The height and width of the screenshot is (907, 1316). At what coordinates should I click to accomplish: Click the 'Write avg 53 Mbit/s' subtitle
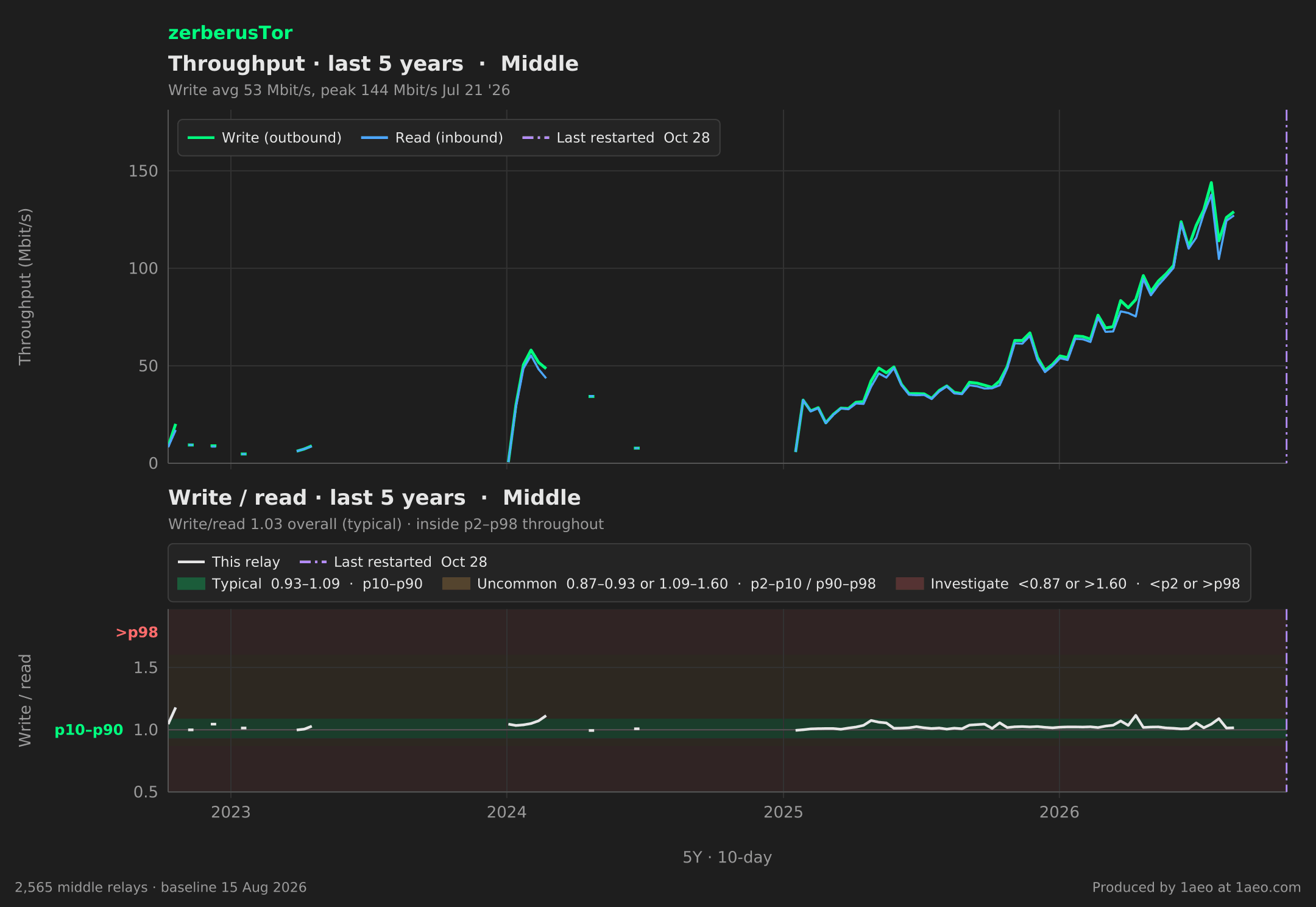pos(339,90)
